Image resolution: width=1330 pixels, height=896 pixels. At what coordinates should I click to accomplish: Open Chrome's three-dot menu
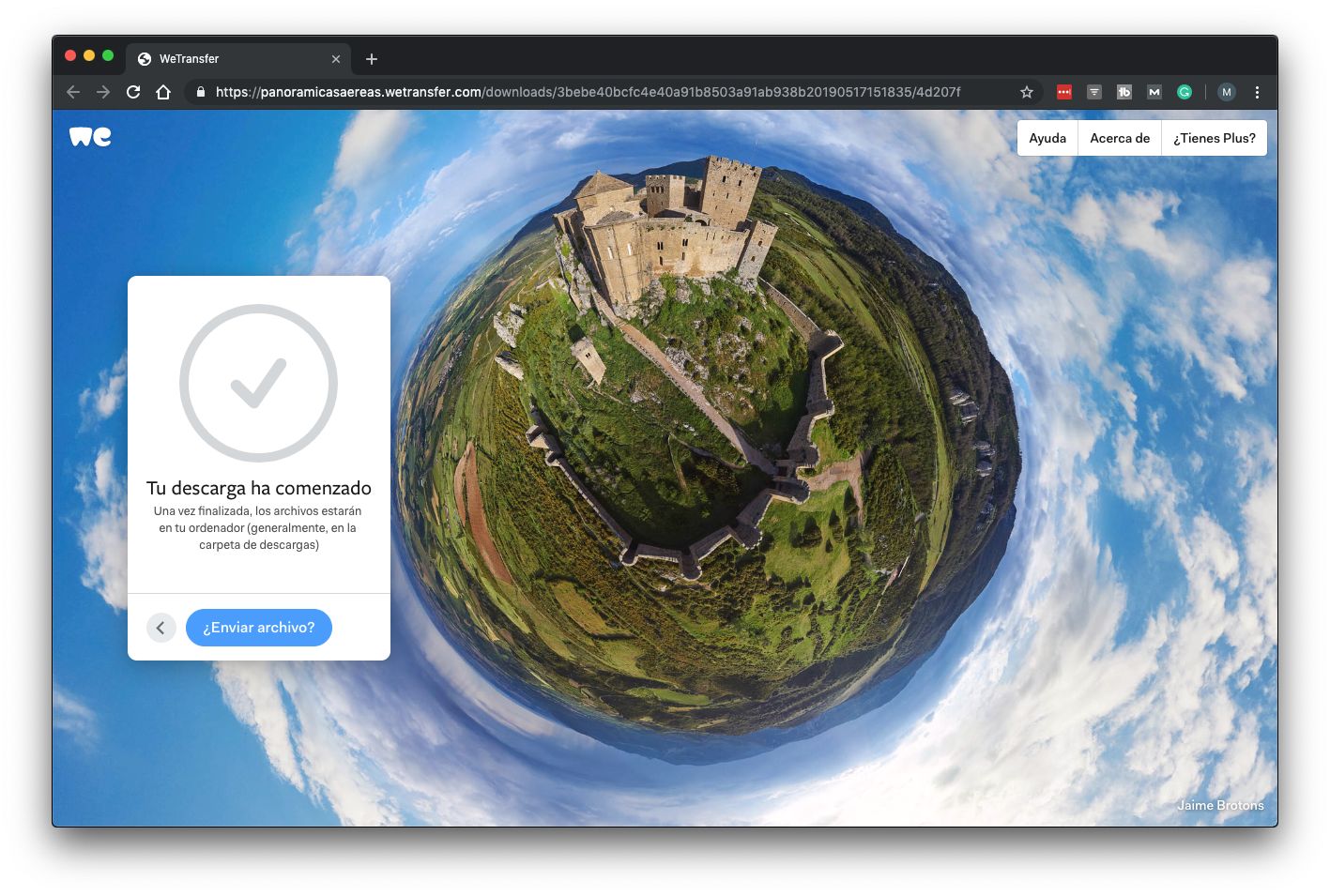pos(1257,92)
